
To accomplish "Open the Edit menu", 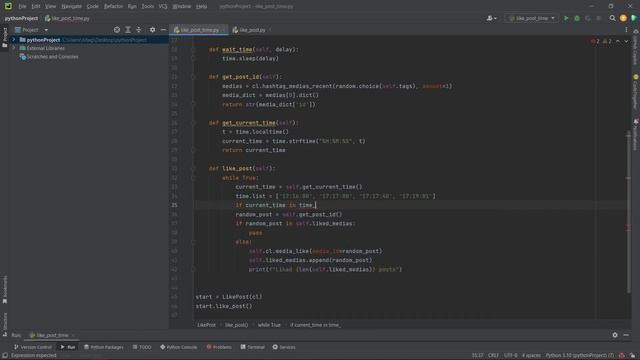I will tap(36, 6).
